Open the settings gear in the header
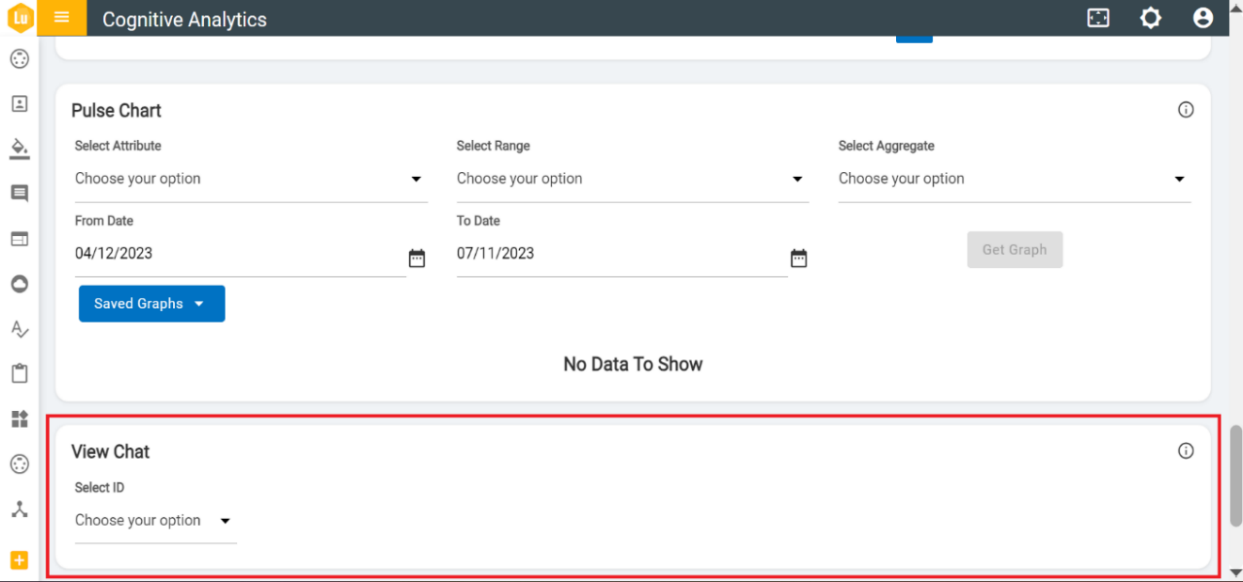The height and width of the screenshot is (582, 1243). coord(1151,18)
